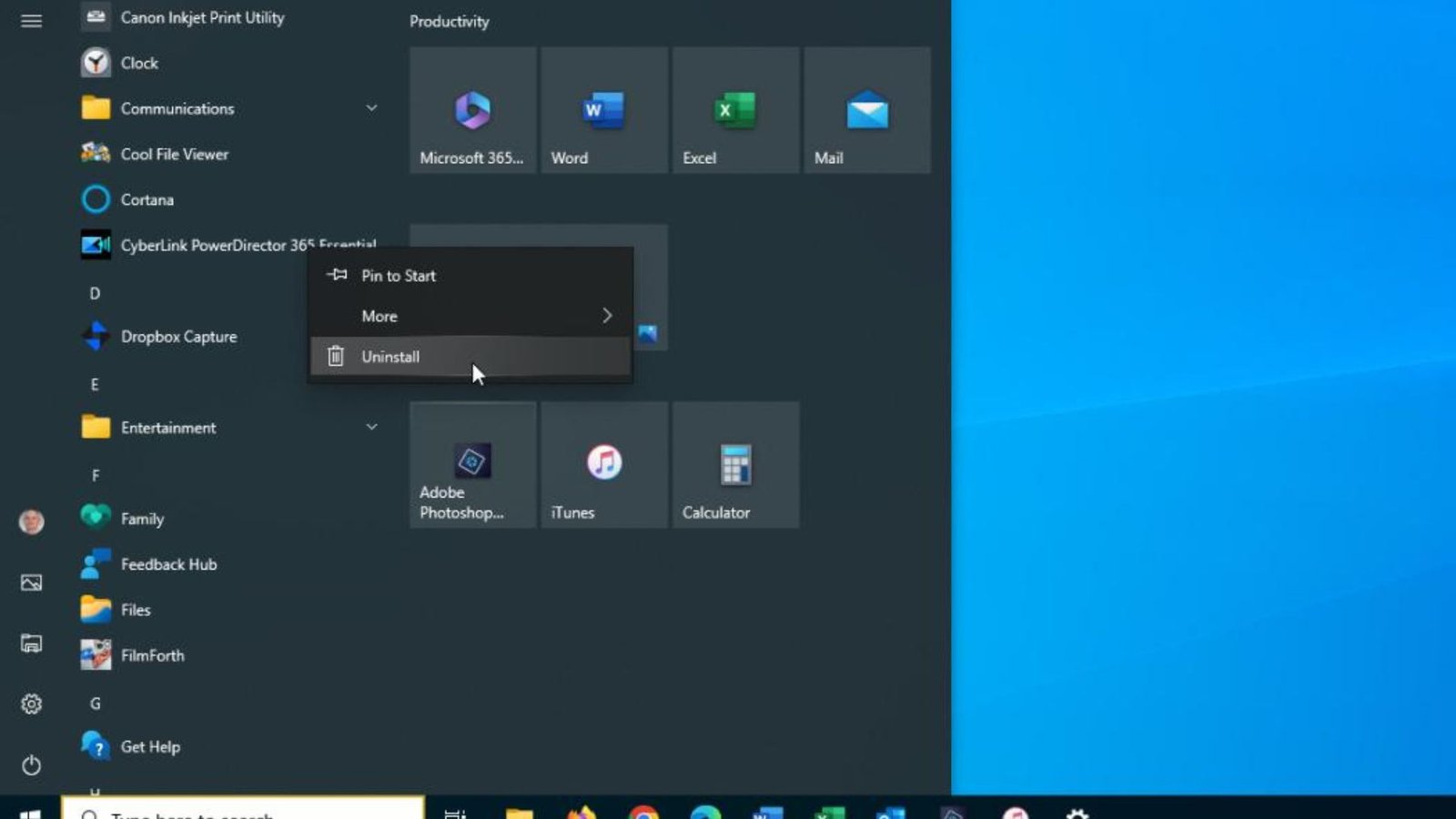1456x819 pixels.
Task: Open the More submenu
Action: pyautogui.click(x=470, y=316)
